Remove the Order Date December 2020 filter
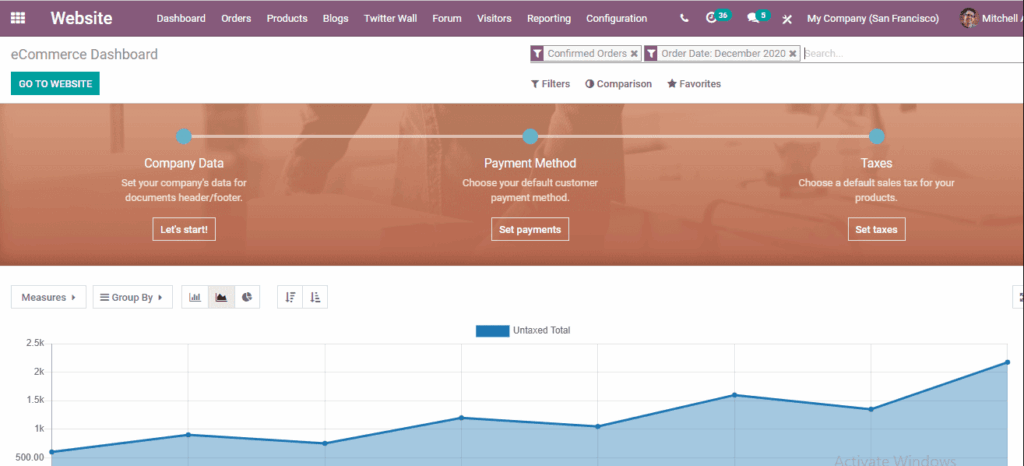This screenshot has width=1024, height=466. point(792,54)
